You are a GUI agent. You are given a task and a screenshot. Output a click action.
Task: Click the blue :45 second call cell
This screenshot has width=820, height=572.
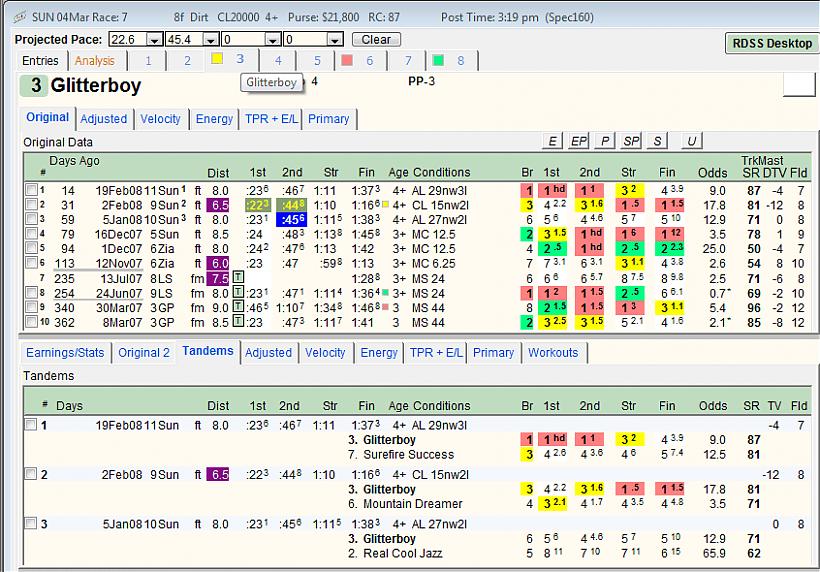pos(291,220)
